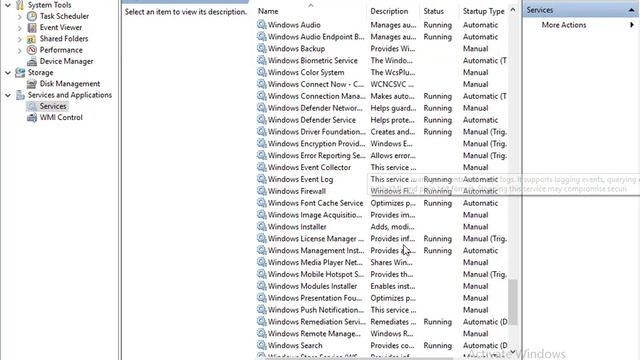This screenshot has height=360, width=640.
Task: Select Windows Defender Network service row
Action: 382,108
